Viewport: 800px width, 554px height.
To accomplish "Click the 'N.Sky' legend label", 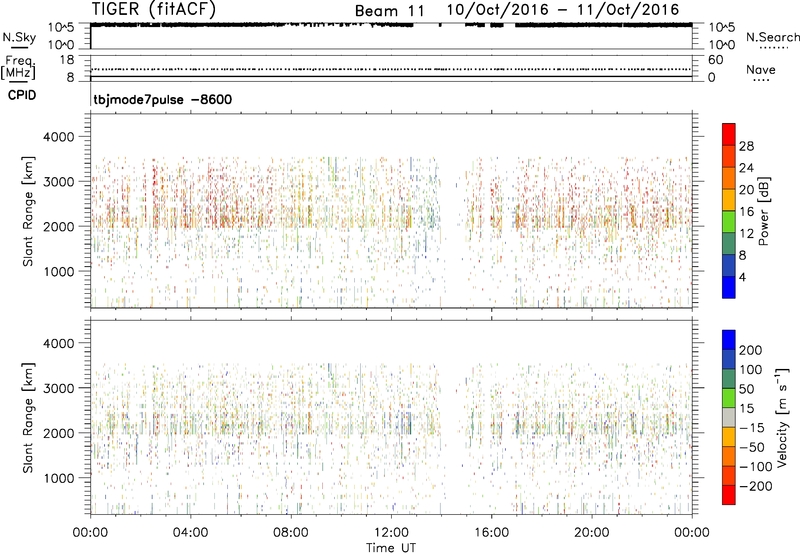I will tap(19, 37).
